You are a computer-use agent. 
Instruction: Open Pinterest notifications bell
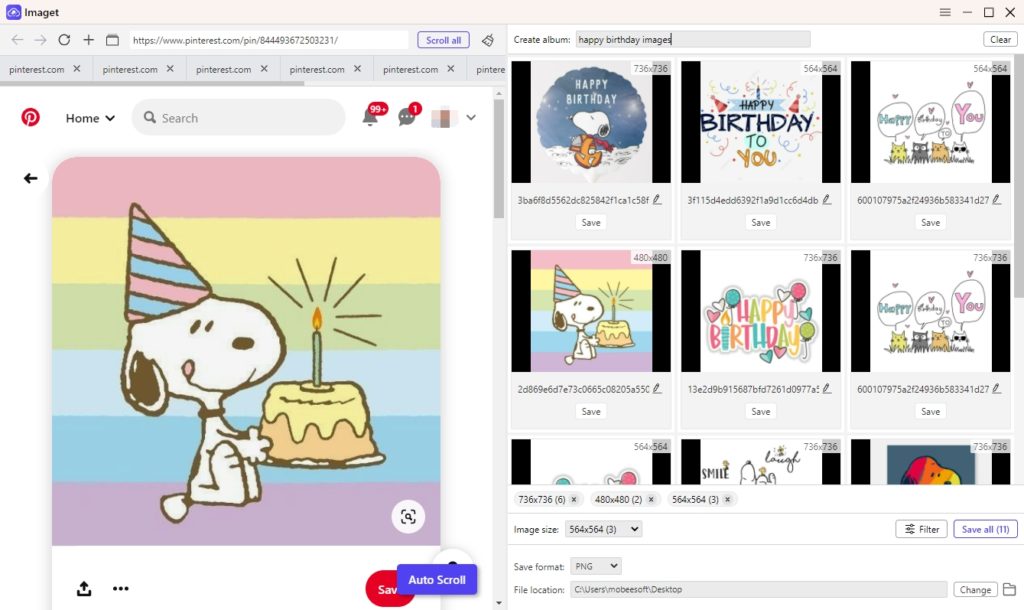(370, 117)
